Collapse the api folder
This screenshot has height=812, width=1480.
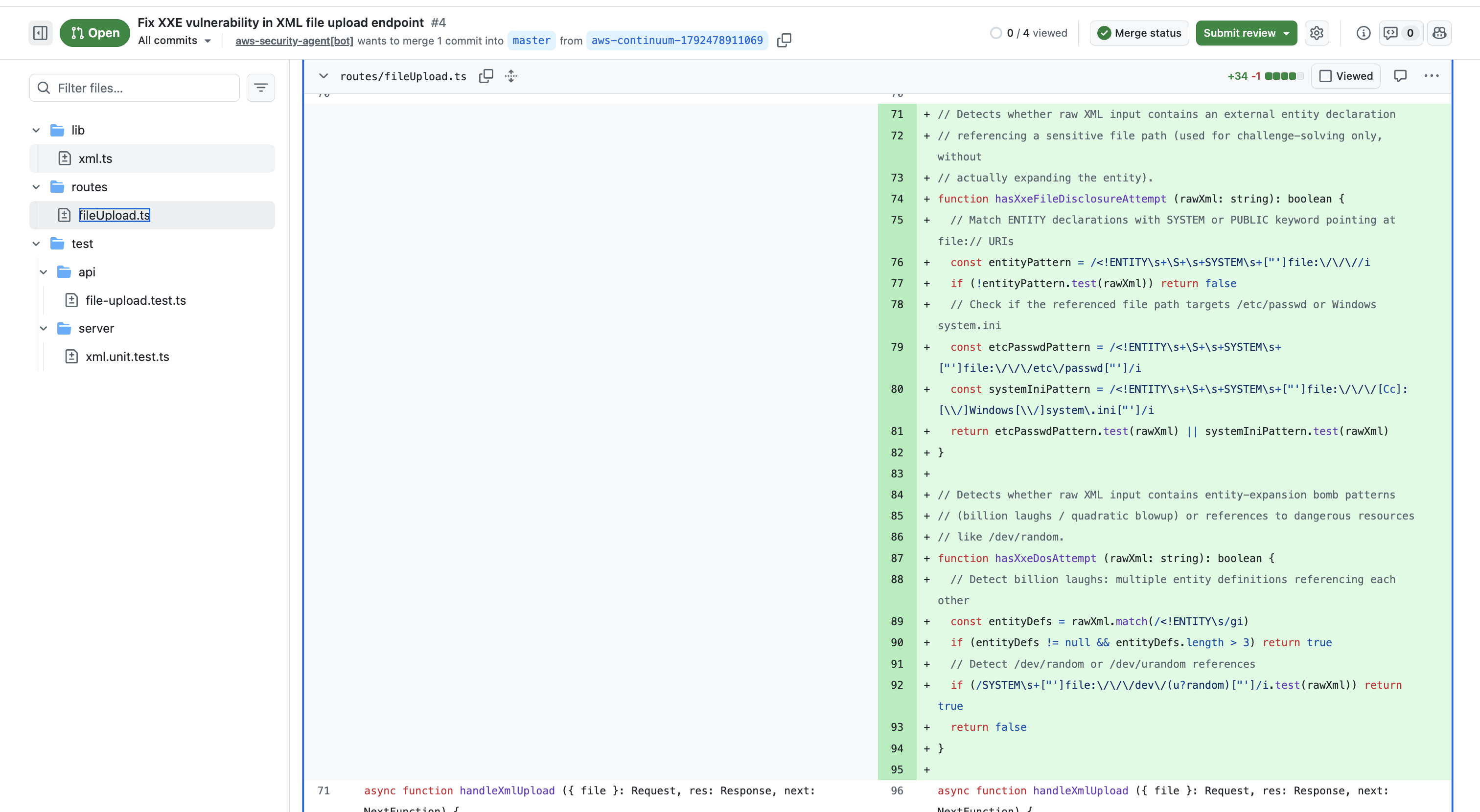pos(44,271)
